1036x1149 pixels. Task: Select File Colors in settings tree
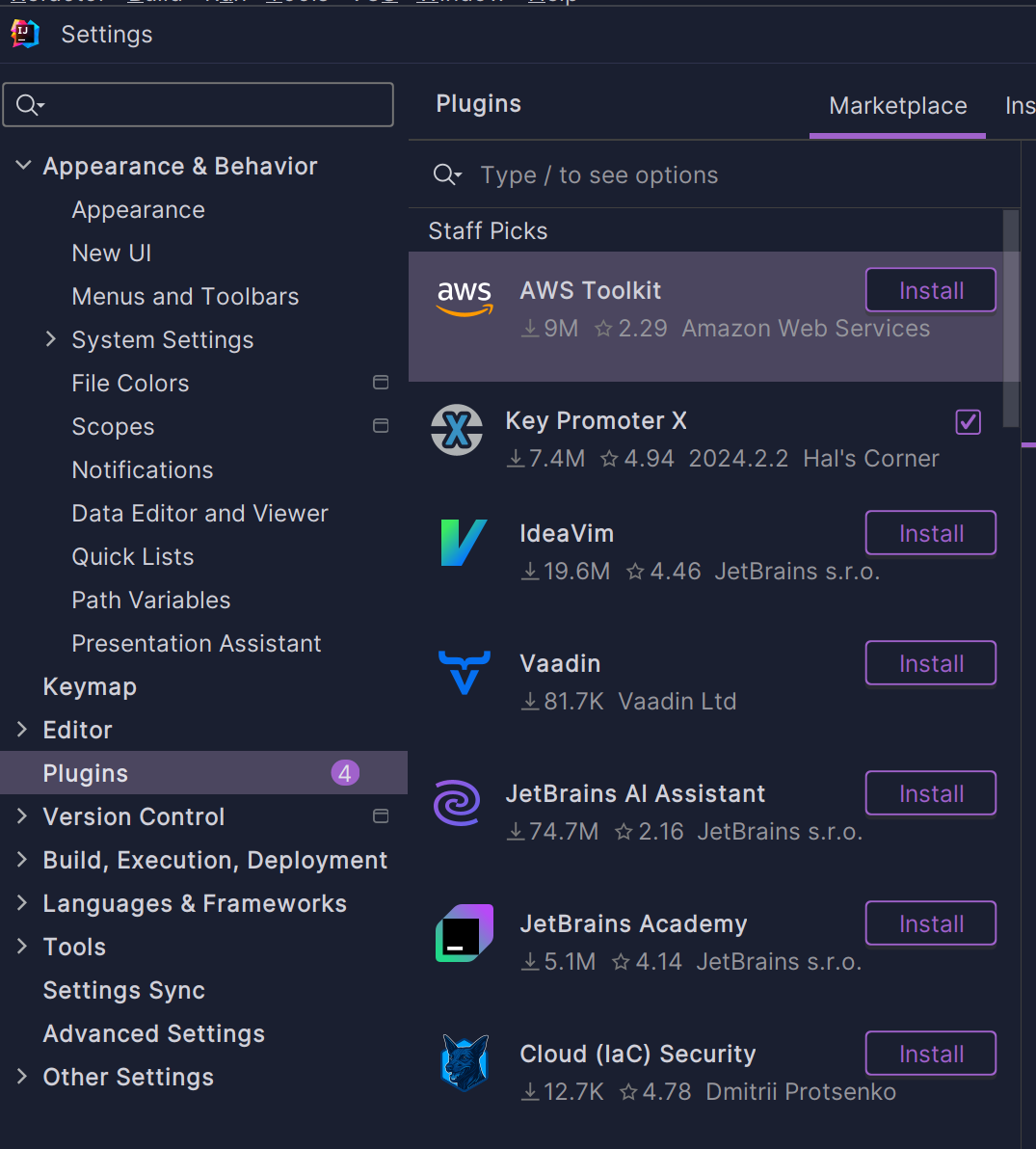click(130, 384)
